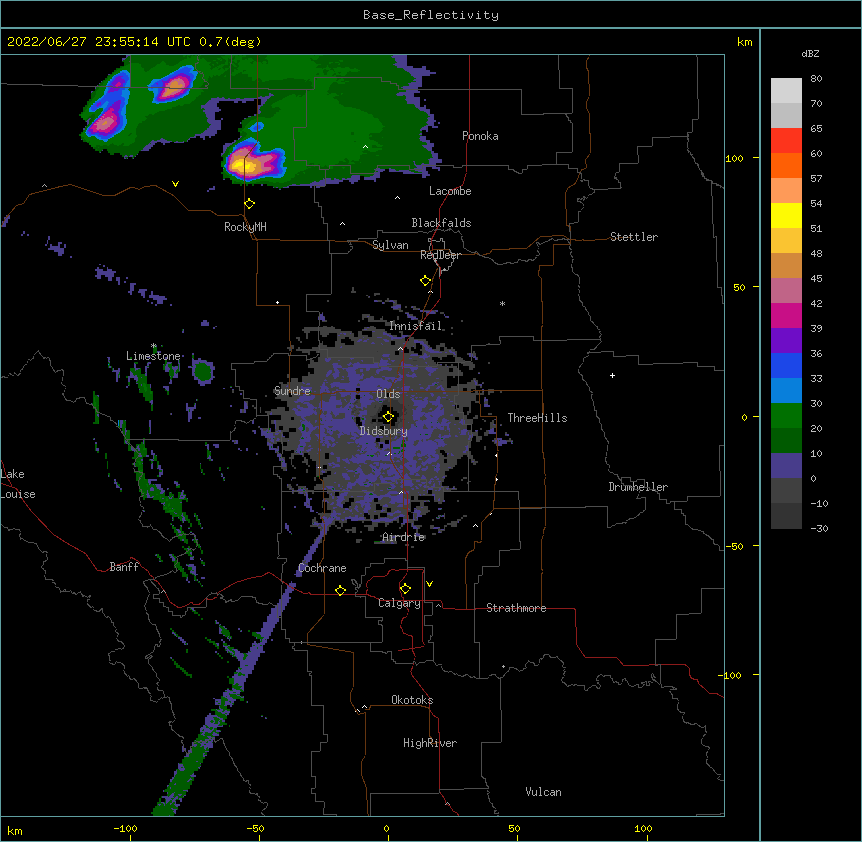The image size is (862, 842).
Task: Click the RedDeer city label
Action: pyautogui.click(x=440, y=255)
